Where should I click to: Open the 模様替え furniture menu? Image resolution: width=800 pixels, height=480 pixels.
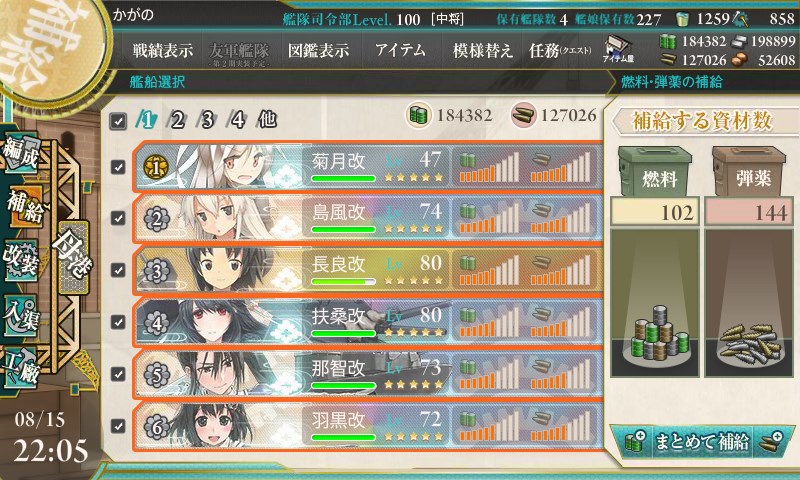(482, 50)
